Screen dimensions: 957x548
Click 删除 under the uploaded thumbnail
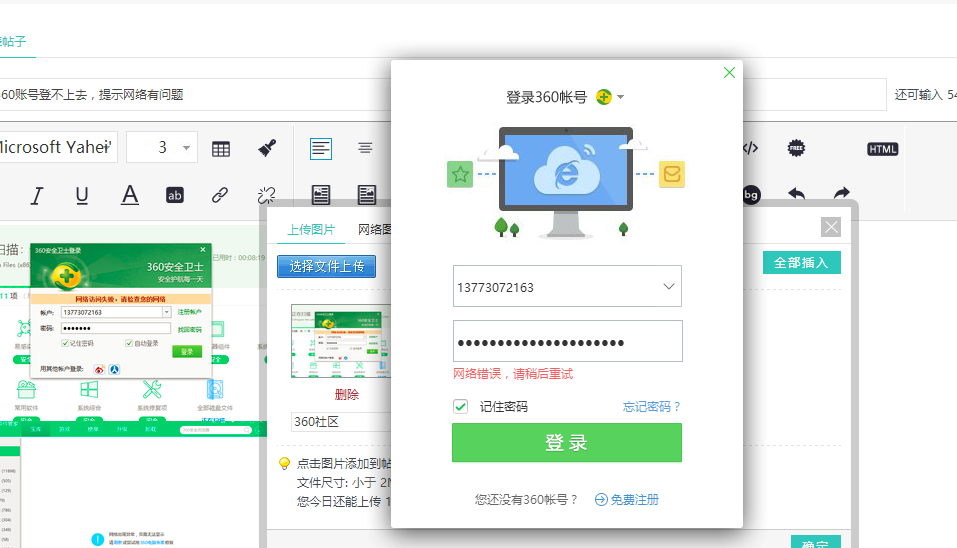[347, 395]
